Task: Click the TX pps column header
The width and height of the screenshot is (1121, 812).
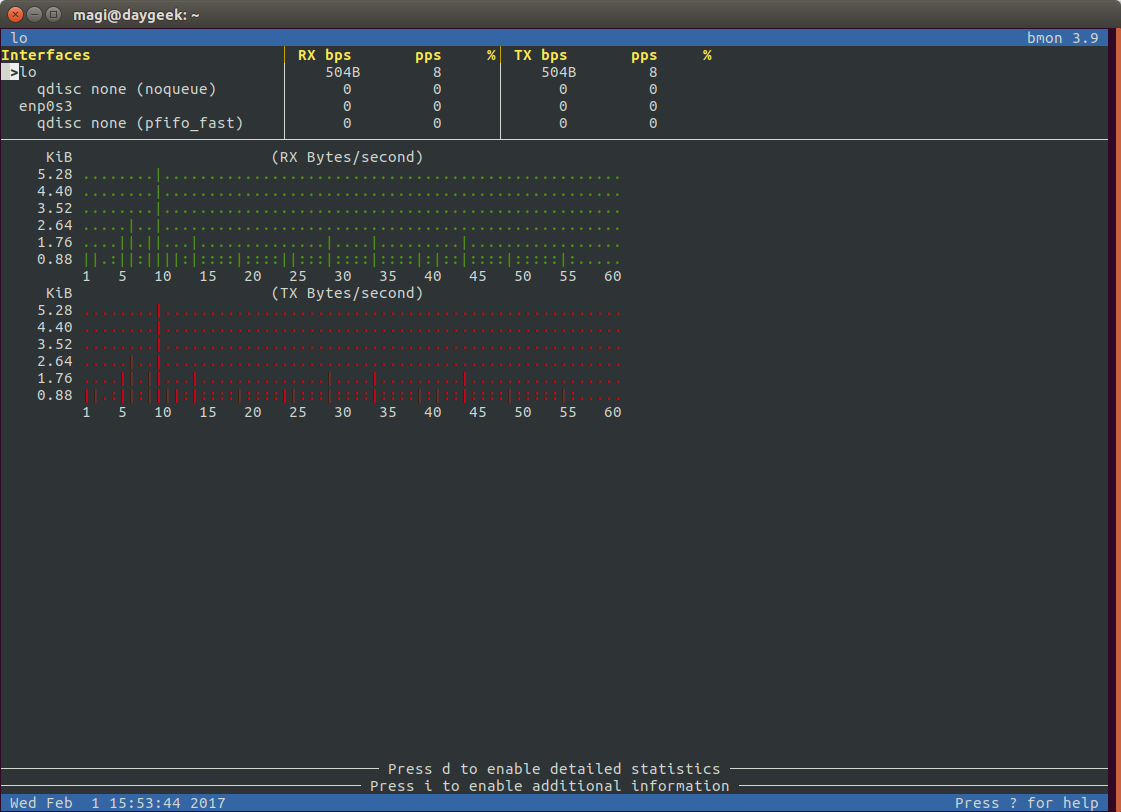Action: click(644, 56)
